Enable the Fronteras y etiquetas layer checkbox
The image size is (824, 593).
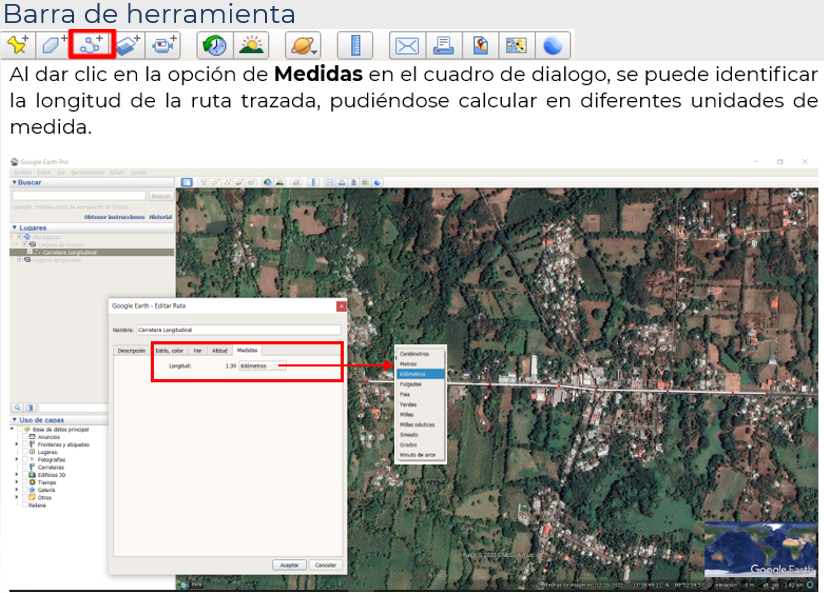pos(26,444)
